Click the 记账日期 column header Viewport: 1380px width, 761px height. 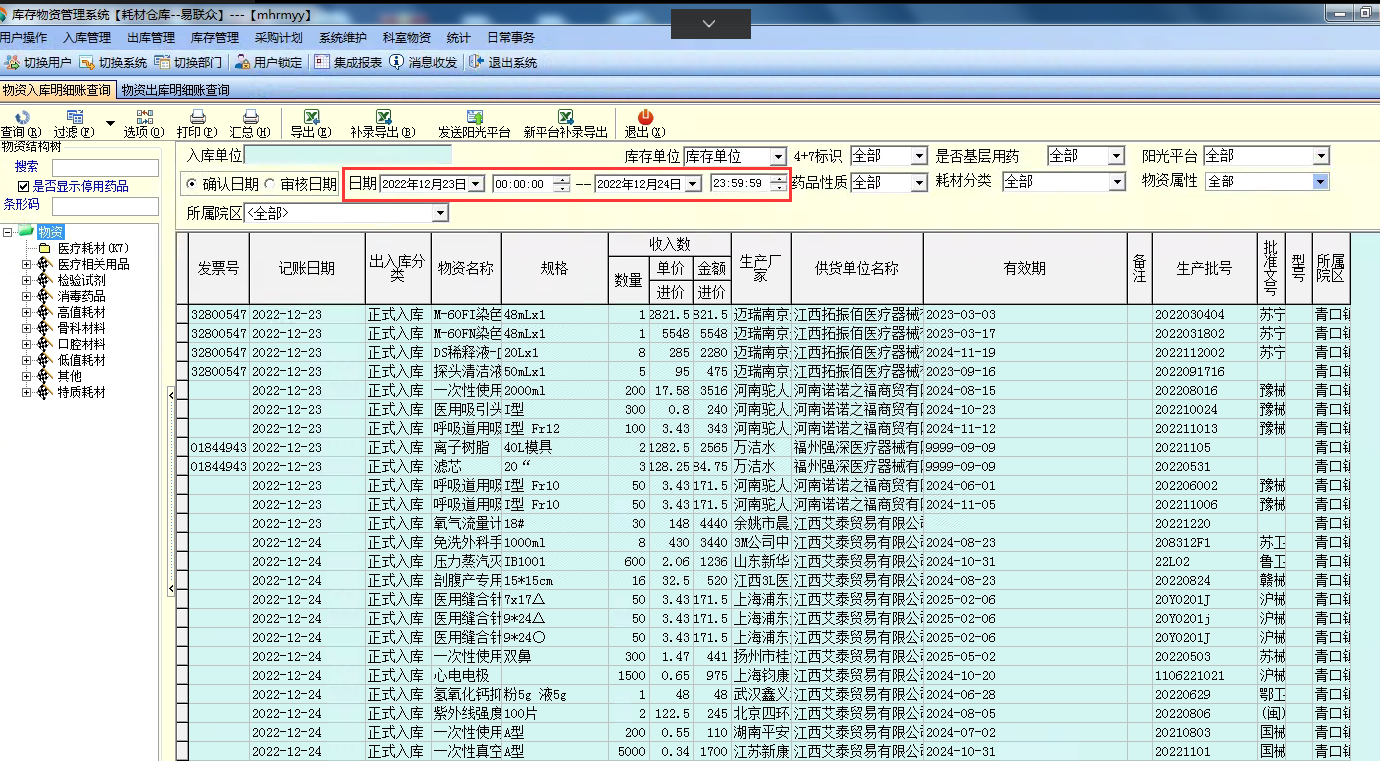pos(307,268)
